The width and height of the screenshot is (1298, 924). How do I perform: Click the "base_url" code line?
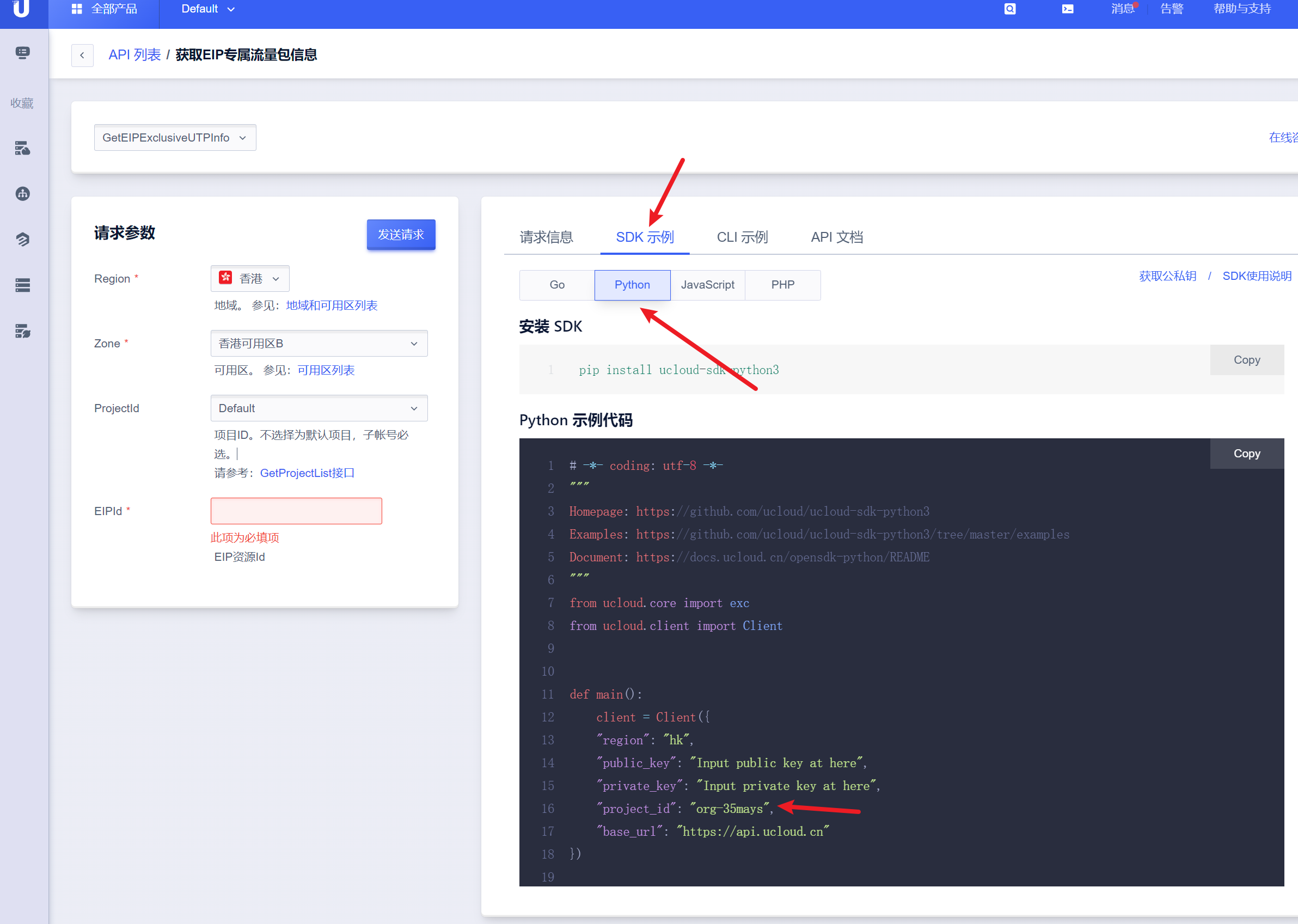[x=712, y=832]
